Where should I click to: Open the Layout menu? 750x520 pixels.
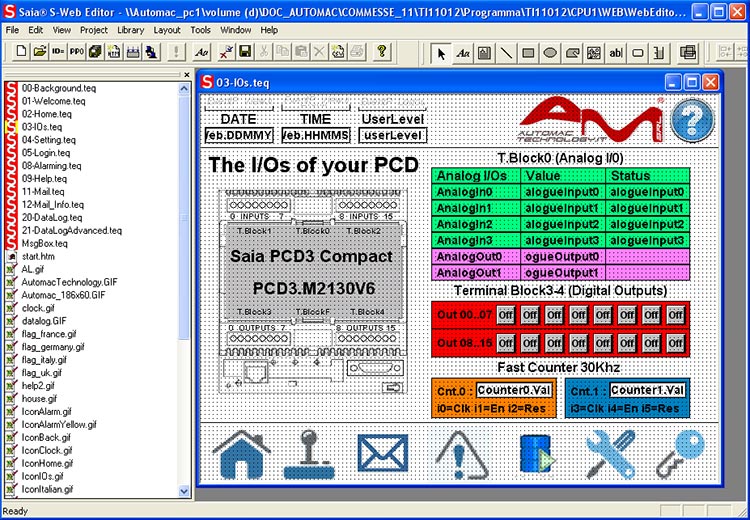coord(167,30)
